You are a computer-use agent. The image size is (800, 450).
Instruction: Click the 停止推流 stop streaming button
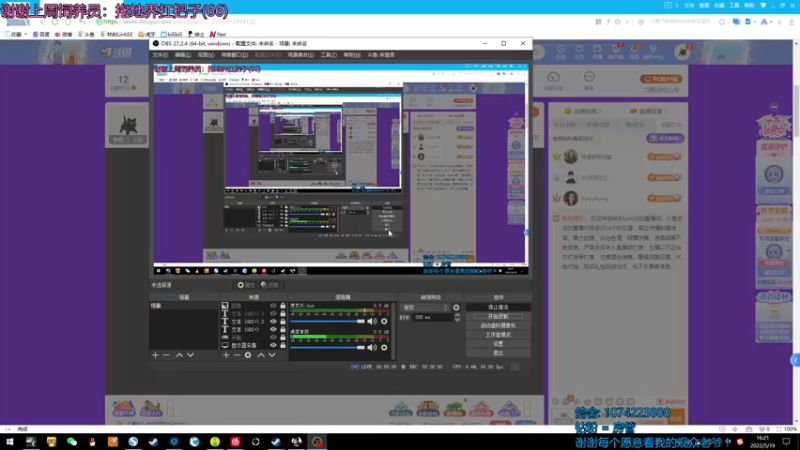point(498,308)
